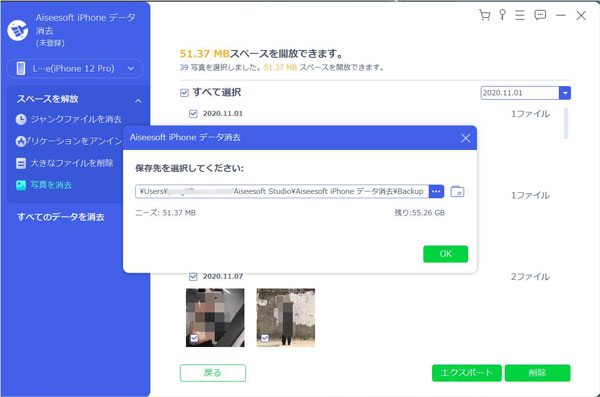Click 1ファイル label beside 2020.11.01
Viewport: 600px width, 397px height.
point(530,114)
